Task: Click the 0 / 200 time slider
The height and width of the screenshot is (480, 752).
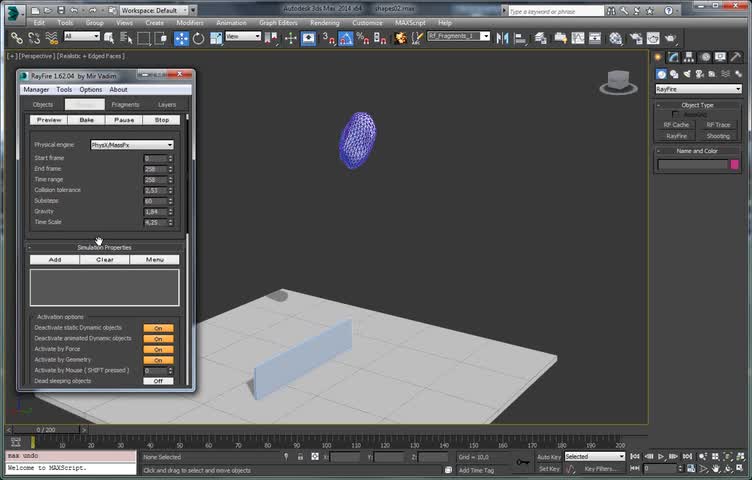Action: click(x=46, y=429)
